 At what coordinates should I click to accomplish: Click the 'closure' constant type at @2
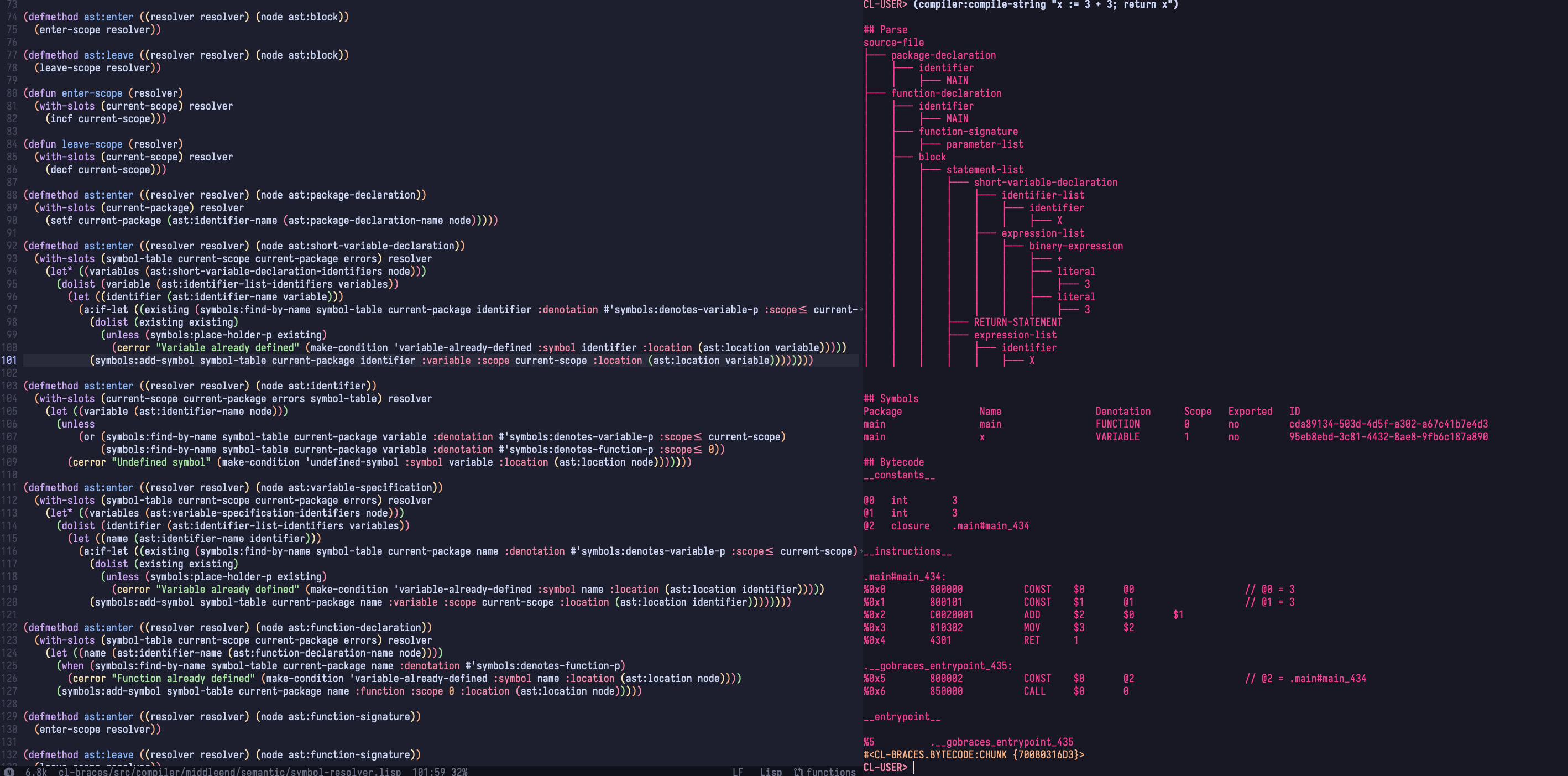(910, 525)
